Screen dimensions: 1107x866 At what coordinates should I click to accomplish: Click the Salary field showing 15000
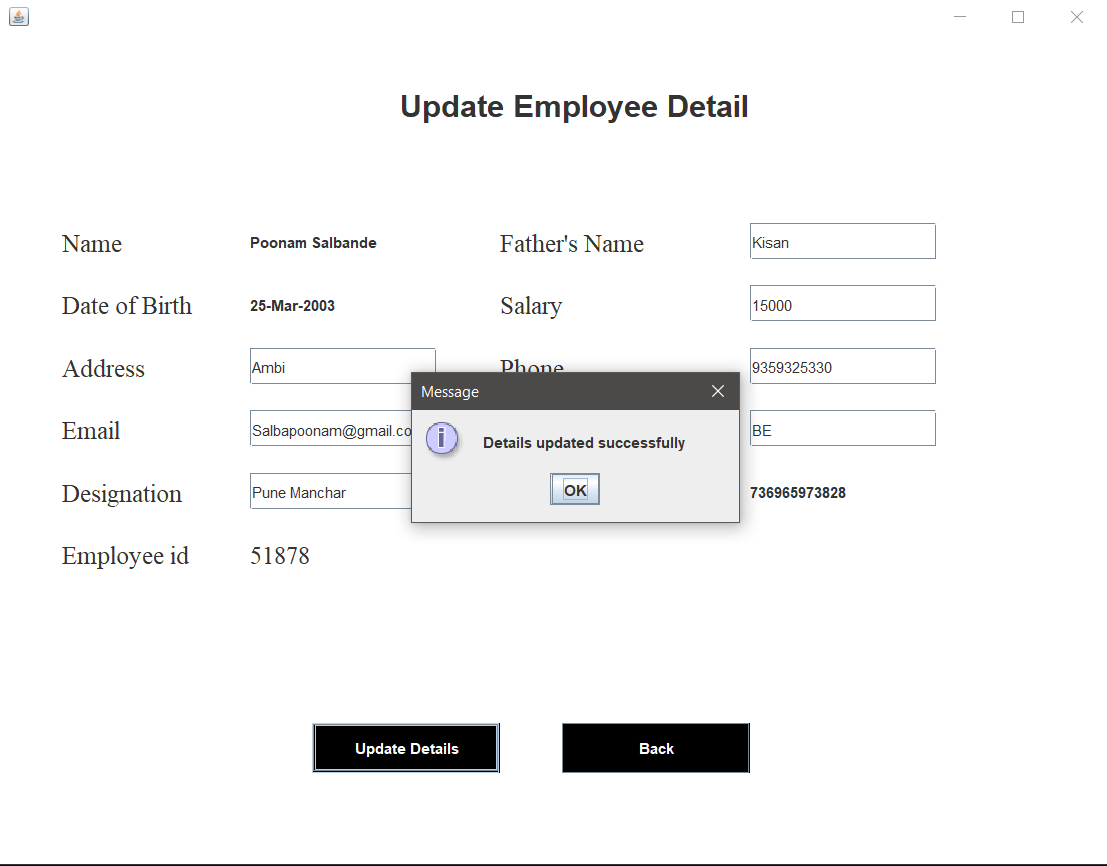tap(842, 303)
